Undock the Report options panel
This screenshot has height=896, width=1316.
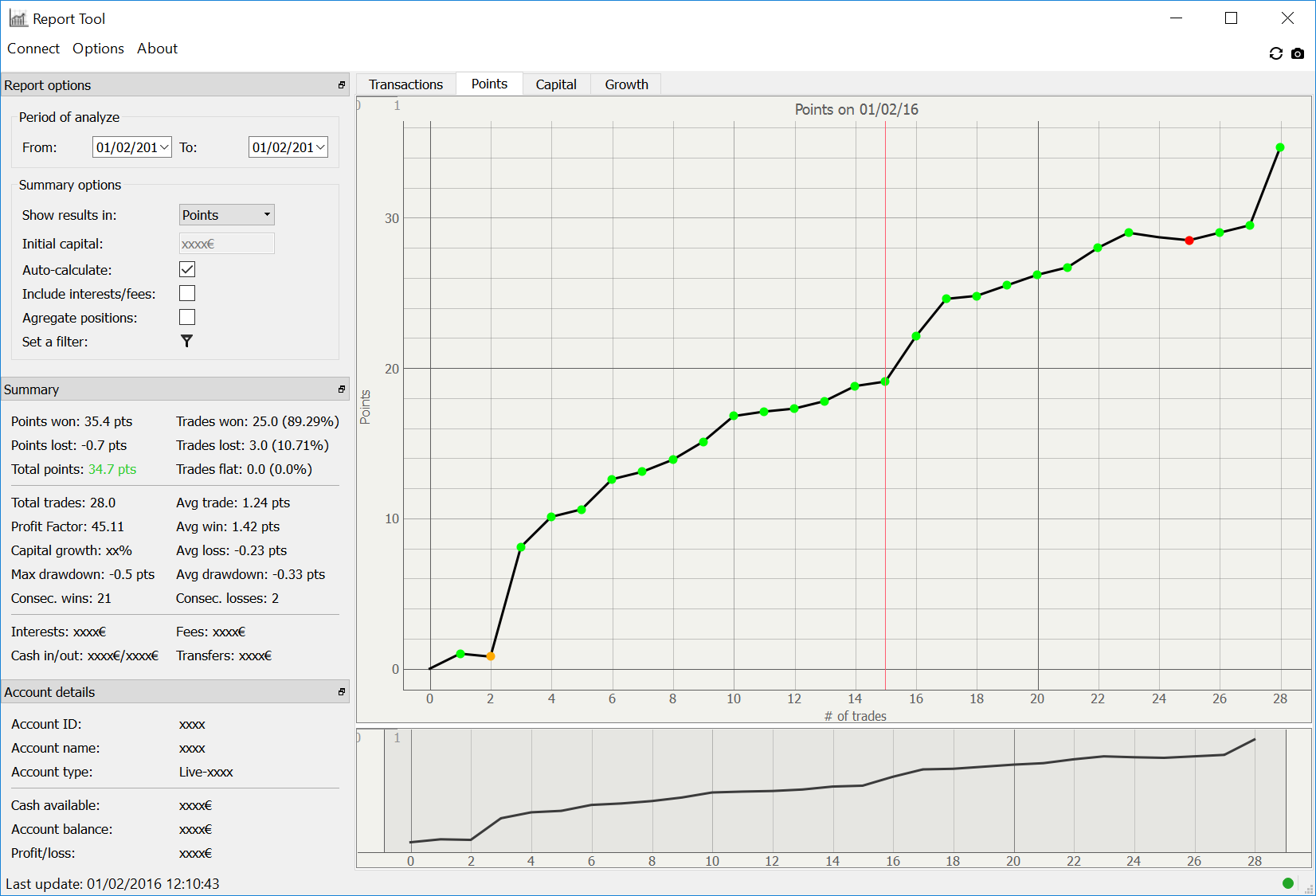[342, 85]
